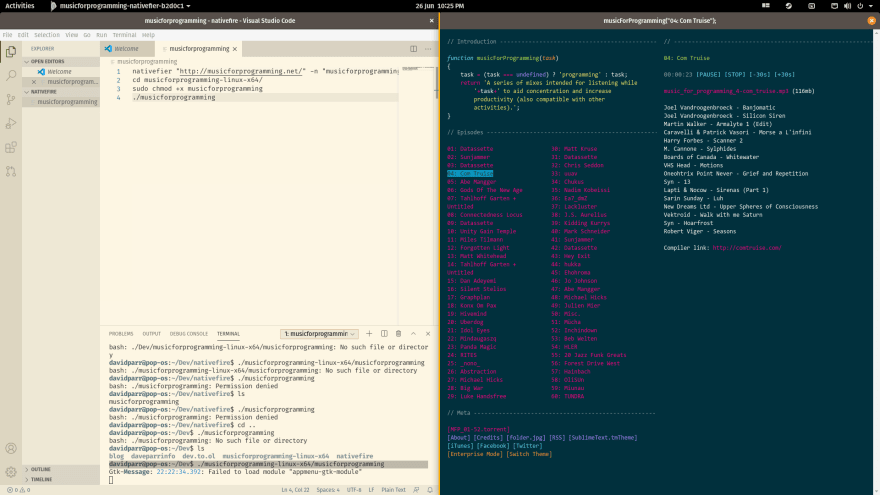Expand the Outline section
880x495 pixels.
click(x=38, y=469)
